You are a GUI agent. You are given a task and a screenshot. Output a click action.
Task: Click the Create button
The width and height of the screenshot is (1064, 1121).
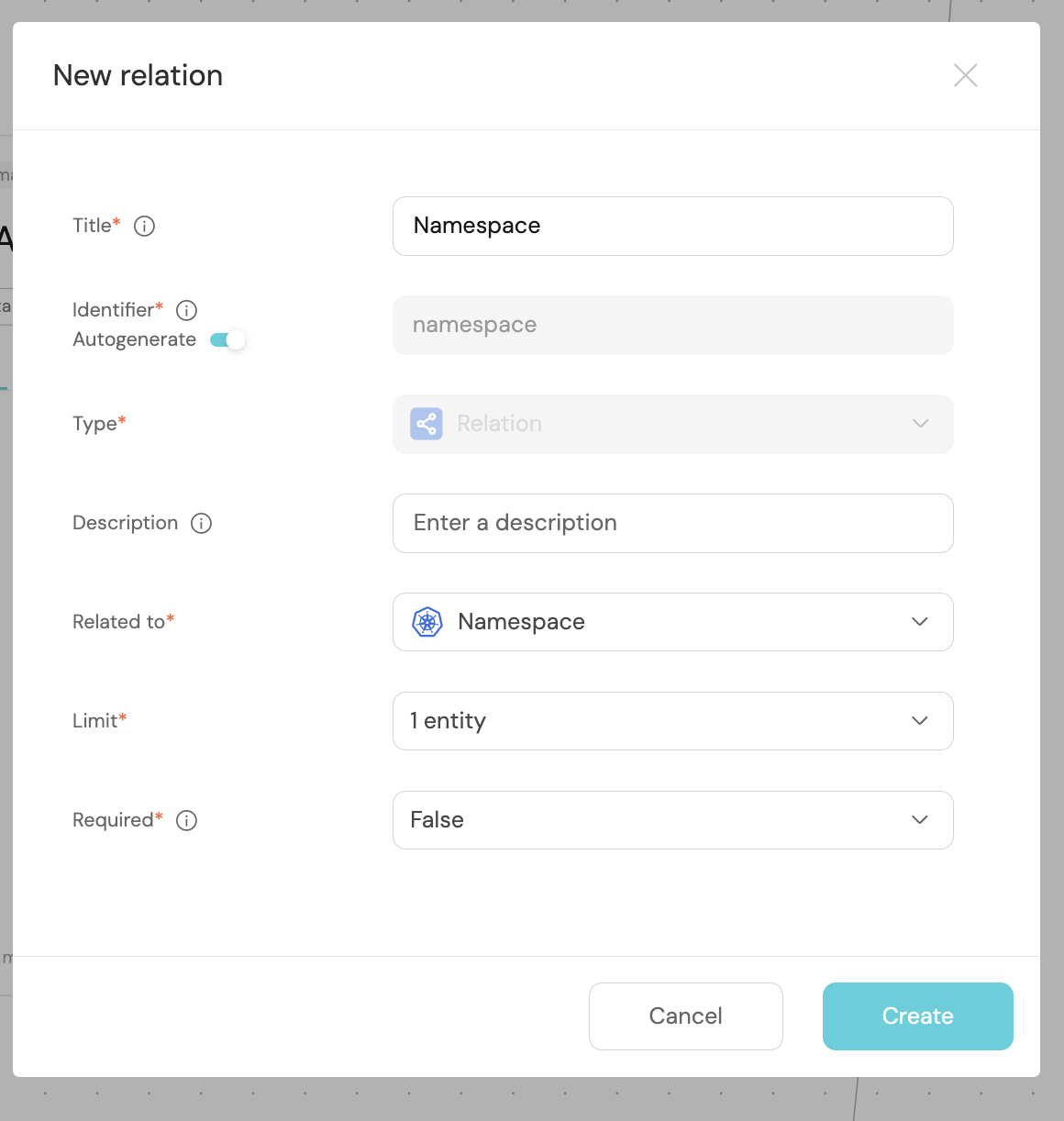click(x=917, y=1016)
